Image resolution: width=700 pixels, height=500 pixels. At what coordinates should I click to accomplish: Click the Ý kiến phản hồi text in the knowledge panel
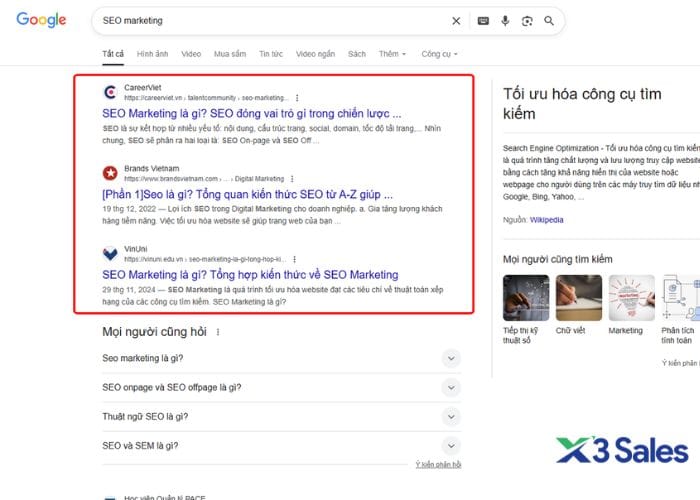pyautogui.click(x=681, y=363)
